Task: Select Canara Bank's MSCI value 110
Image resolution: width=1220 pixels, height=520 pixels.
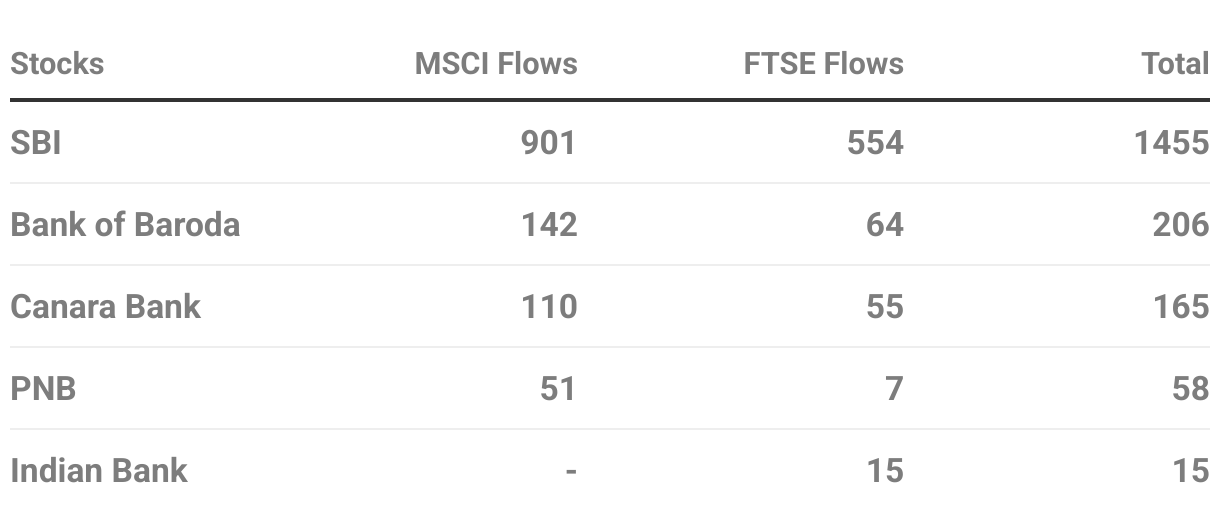Action: (x=549, y=307)
